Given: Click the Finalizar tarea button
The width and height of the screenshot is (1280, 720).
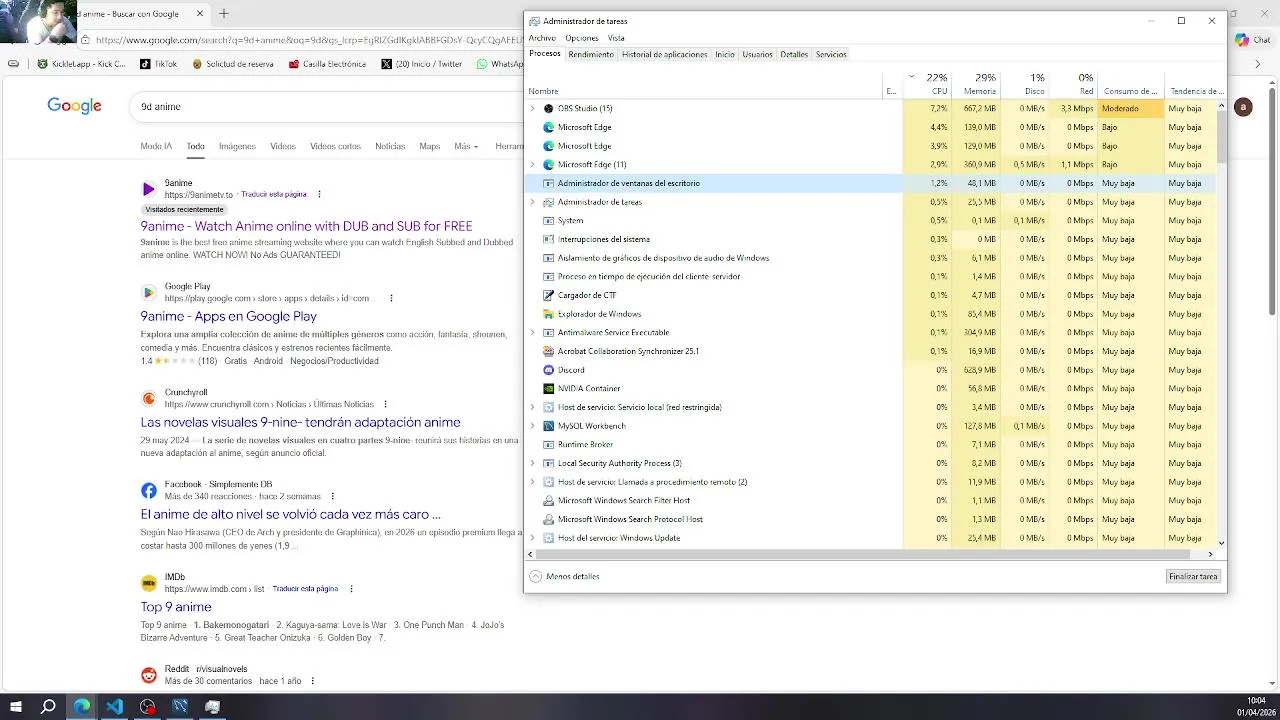Looking at the screenshot, I should pos(1193,576).
